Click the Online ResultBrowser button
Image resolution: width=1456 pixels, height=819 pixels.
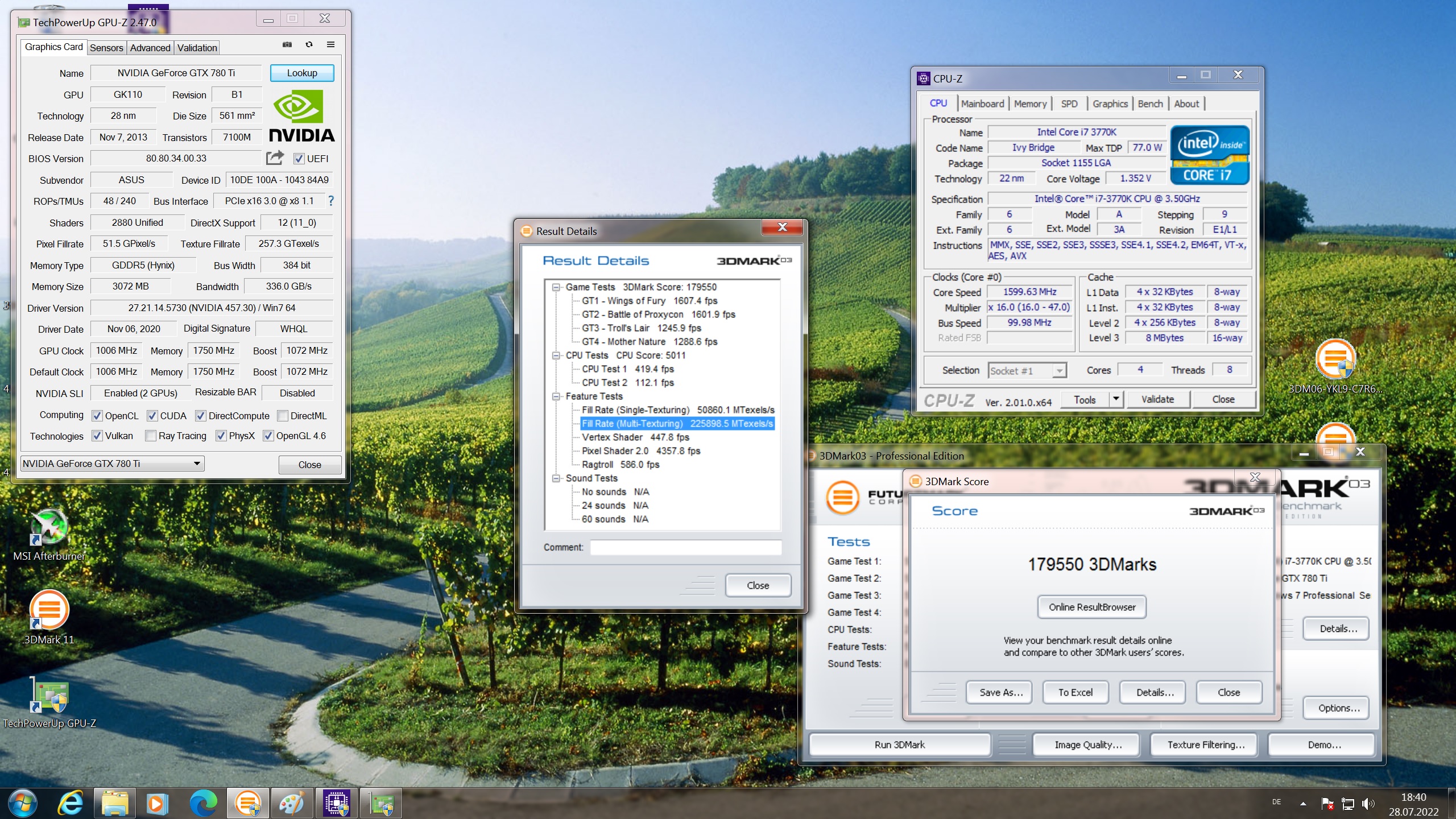(x=1091, y=607)
